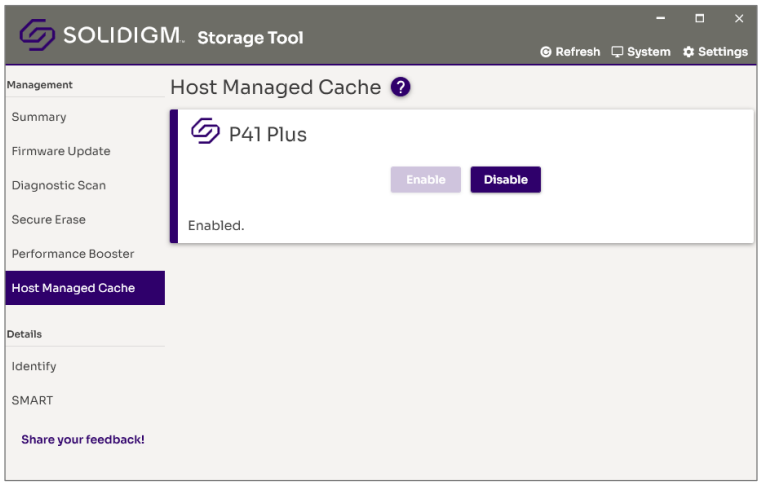Open Settings via the gear icon
Viewport: 763px width, 485px height.
[x=688, y=52]
